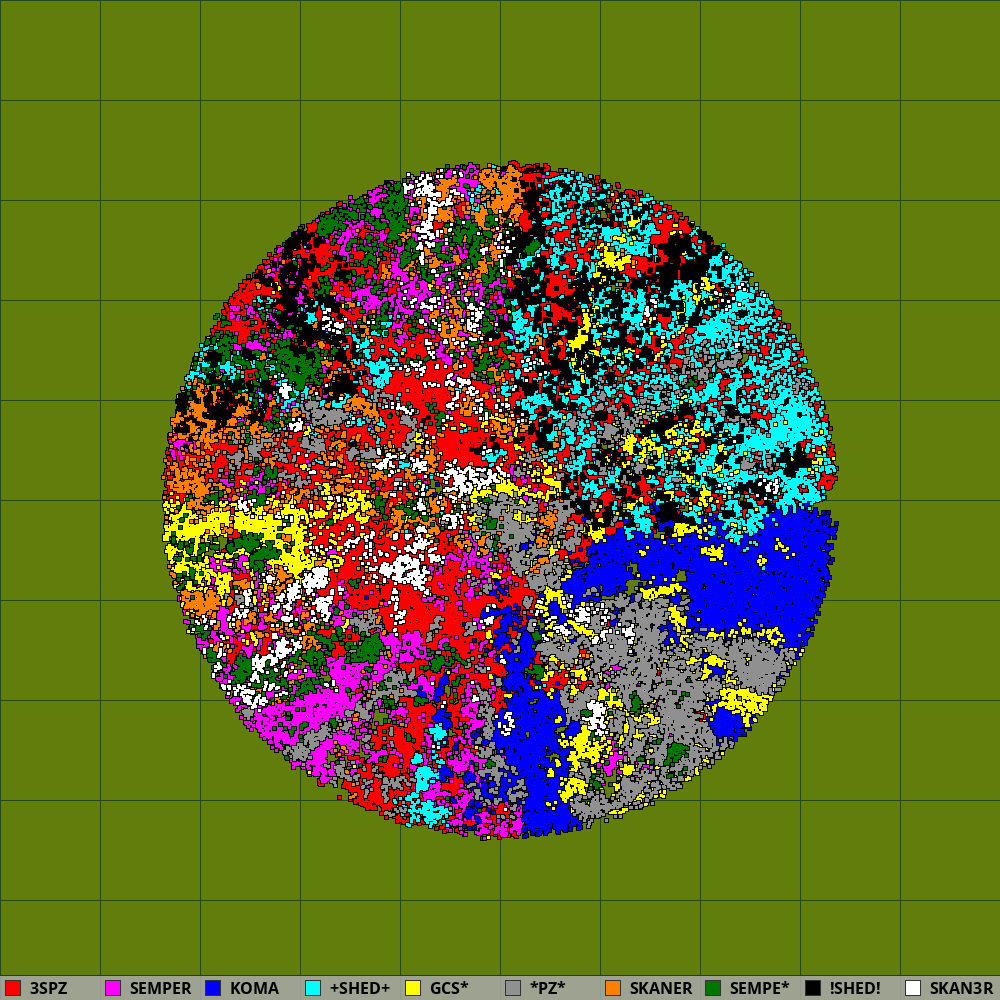Click the blue KOMA legend swatch
The width and height of the screenshot is (1000, 1000).
[213, 988]
